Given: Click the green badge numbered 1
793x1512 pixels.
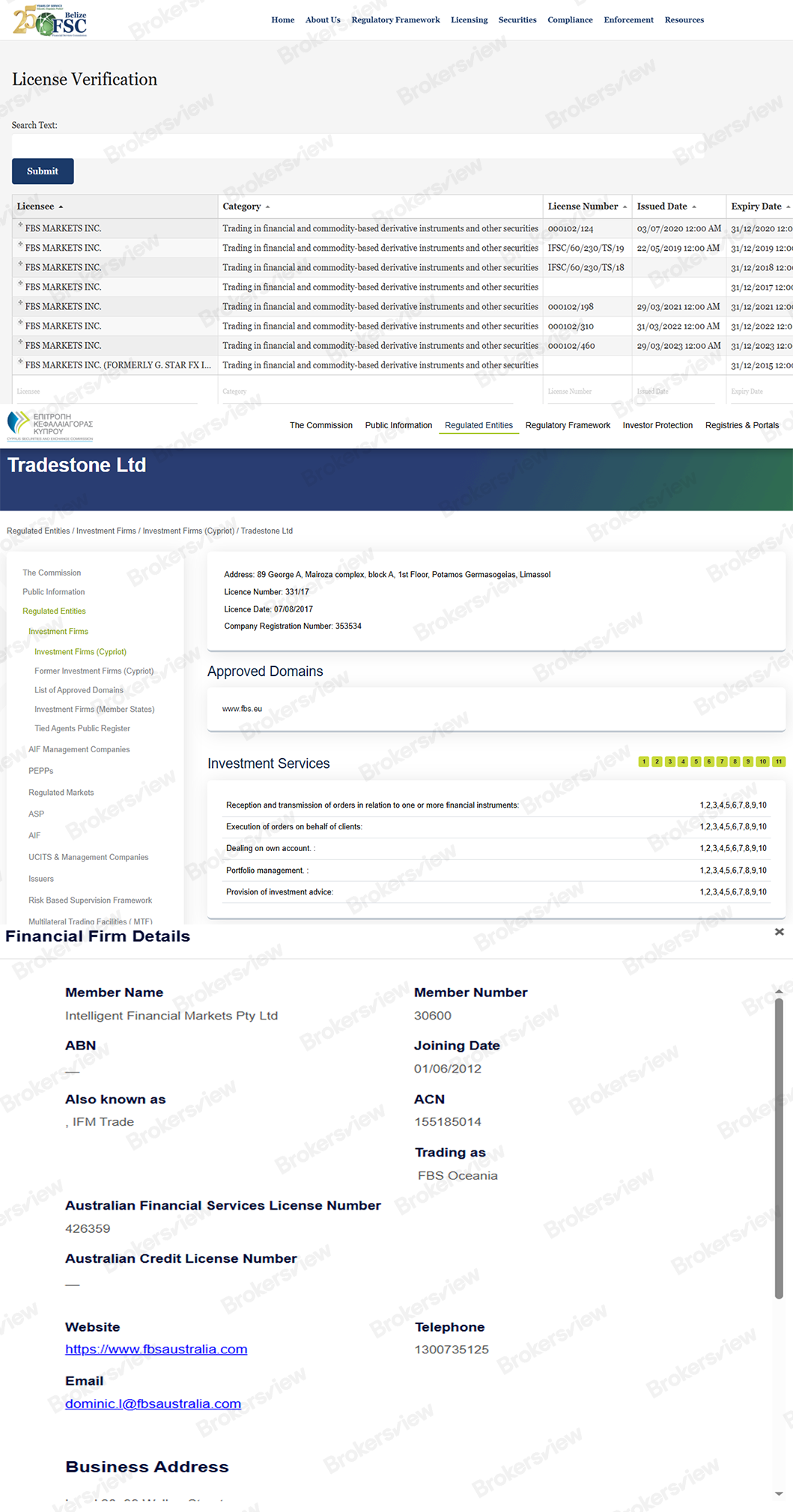Looking at the screenshot, I should pyautogui.click(x=643, y=762).
